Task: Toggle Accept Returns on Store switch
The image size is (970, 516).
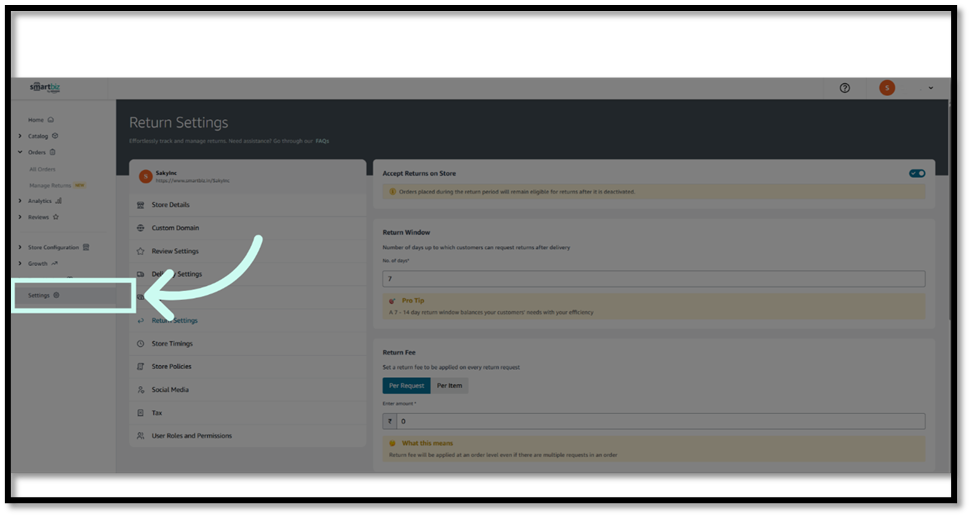Action: pyautogui.click(x=917, y=173)
